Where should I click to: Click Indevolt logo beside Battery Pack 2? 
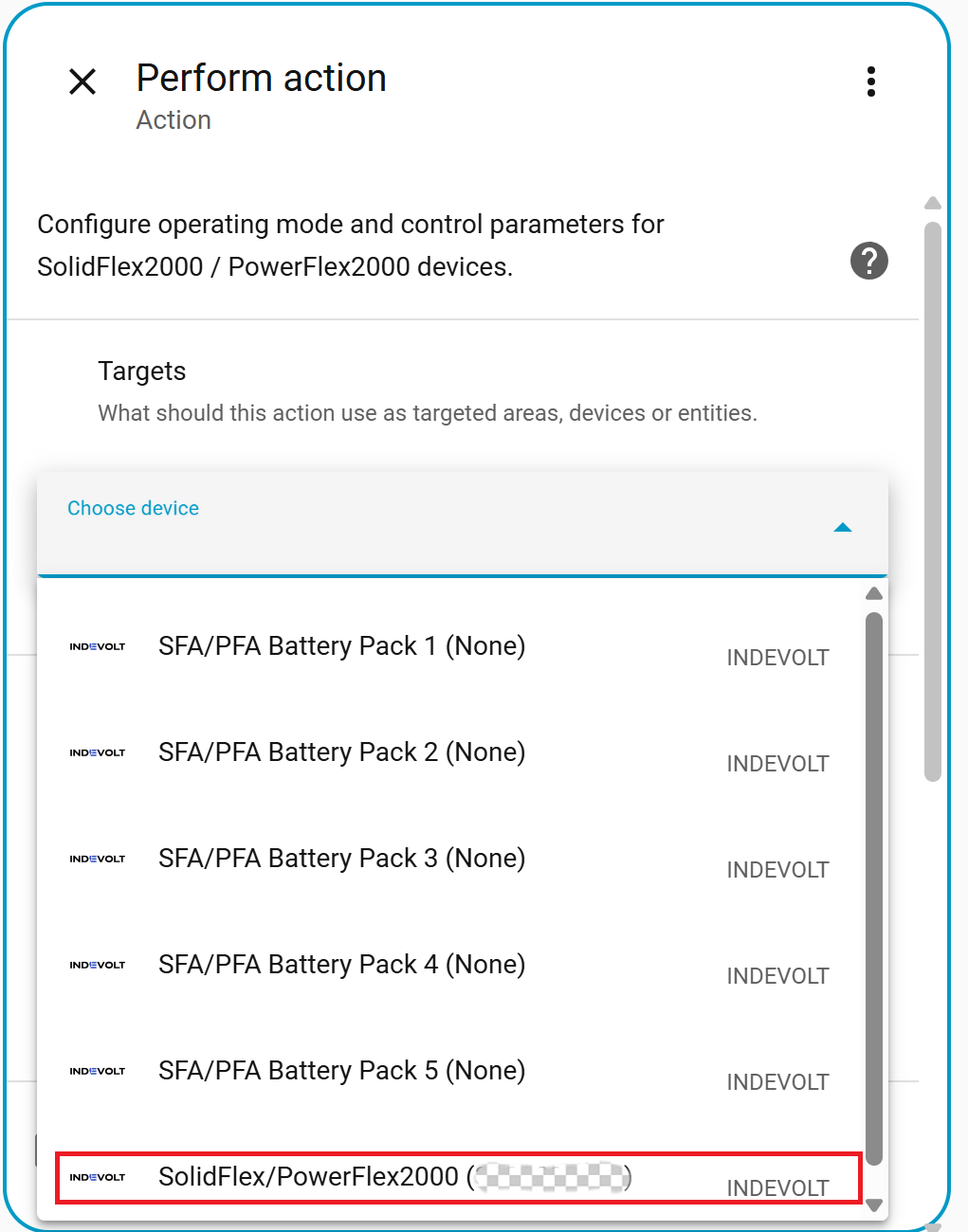(x=98, y=752)
